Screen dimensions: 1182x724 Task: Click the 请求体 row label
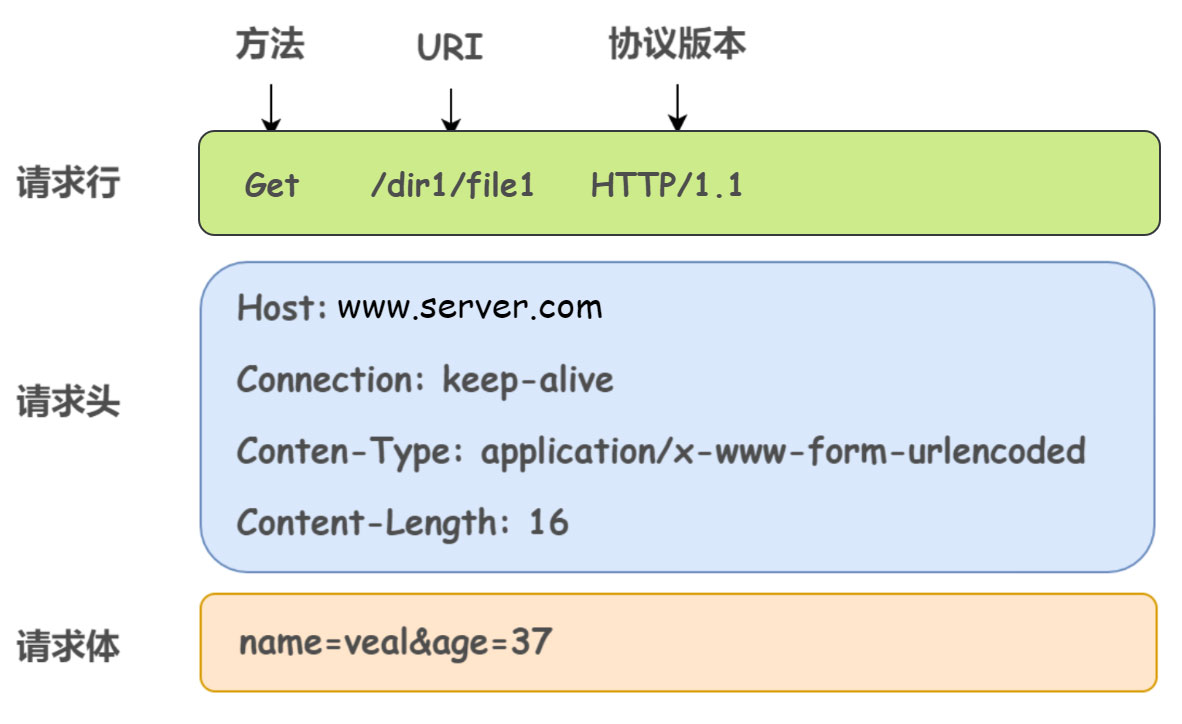(68, 645)
